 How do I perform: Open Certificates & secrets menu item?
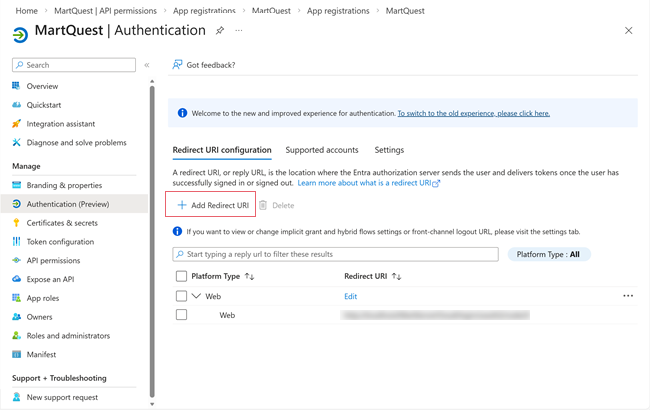[x=62, y=223]
